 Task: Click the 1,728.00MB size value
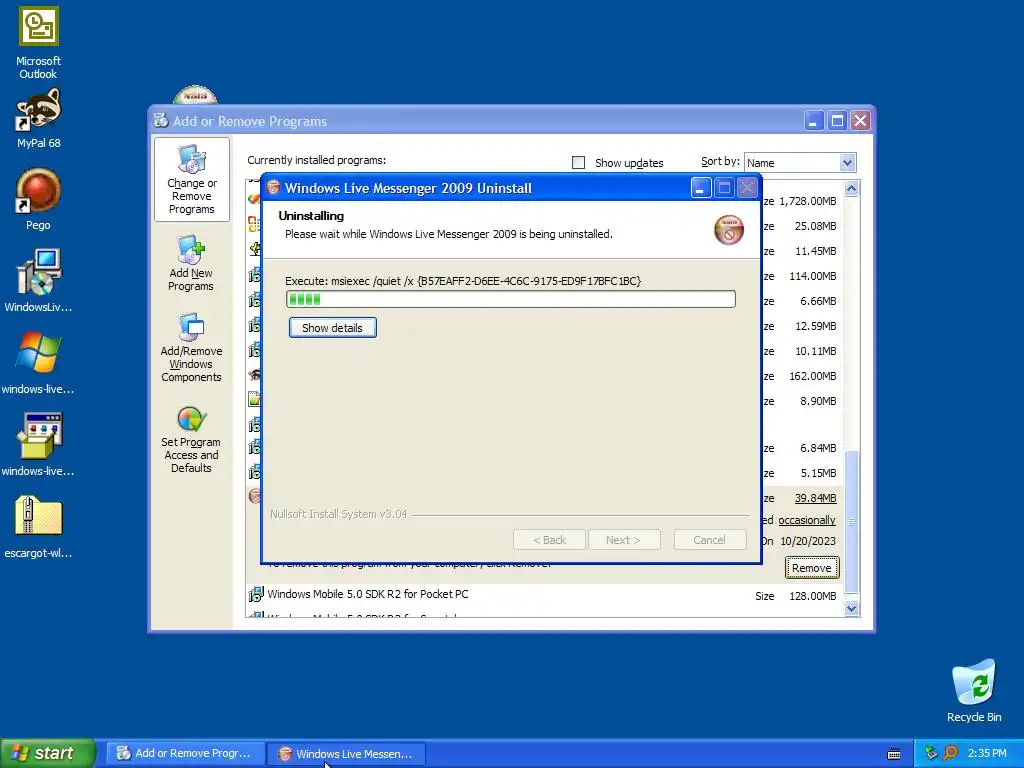tap(808, 201)
